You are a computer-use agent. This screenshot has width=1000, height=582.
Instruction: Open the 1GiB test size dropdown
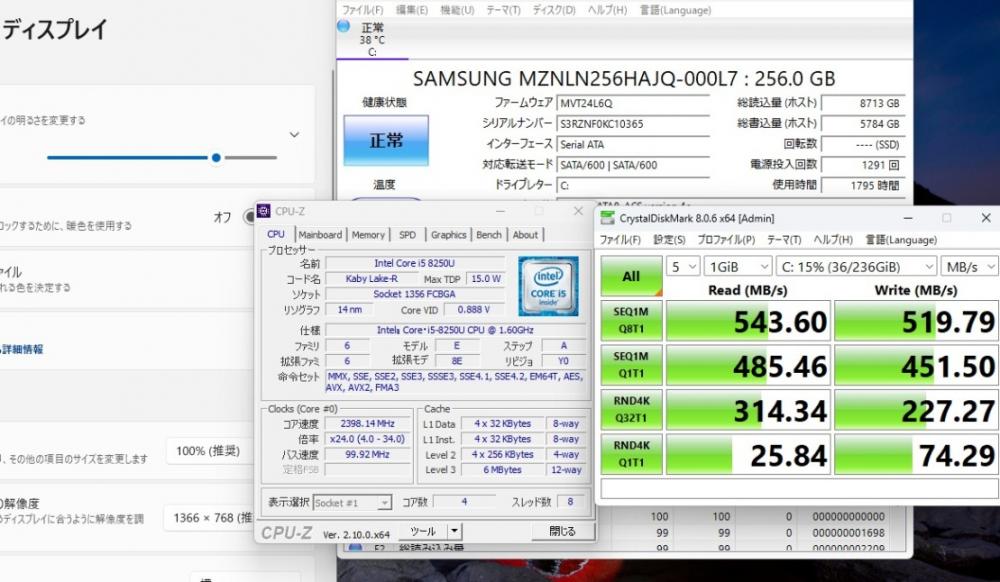click(x=738, y=266)
